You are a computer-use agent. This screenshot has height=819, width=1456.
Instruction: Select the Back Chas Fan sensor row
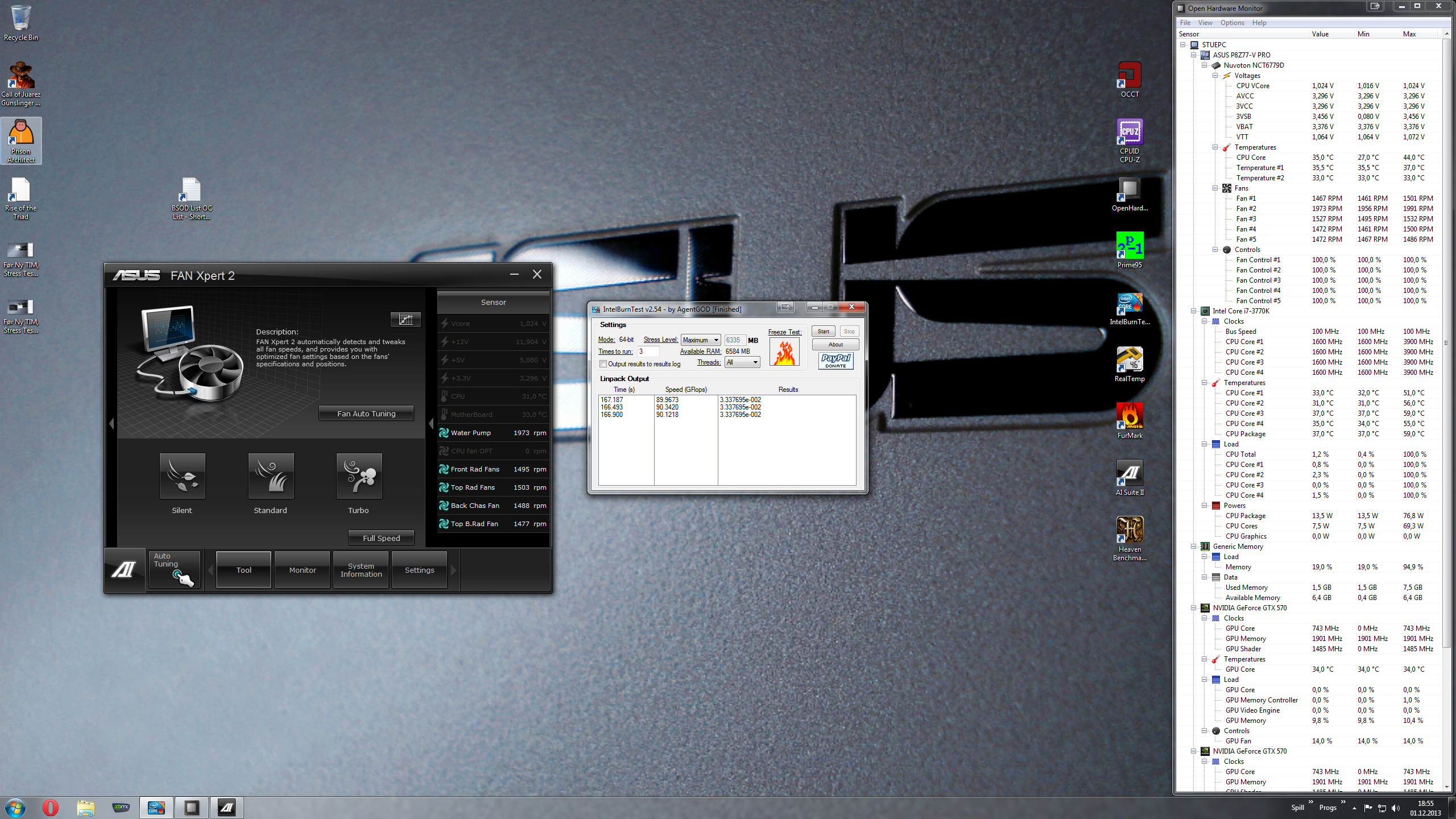(x=493, y=506)
